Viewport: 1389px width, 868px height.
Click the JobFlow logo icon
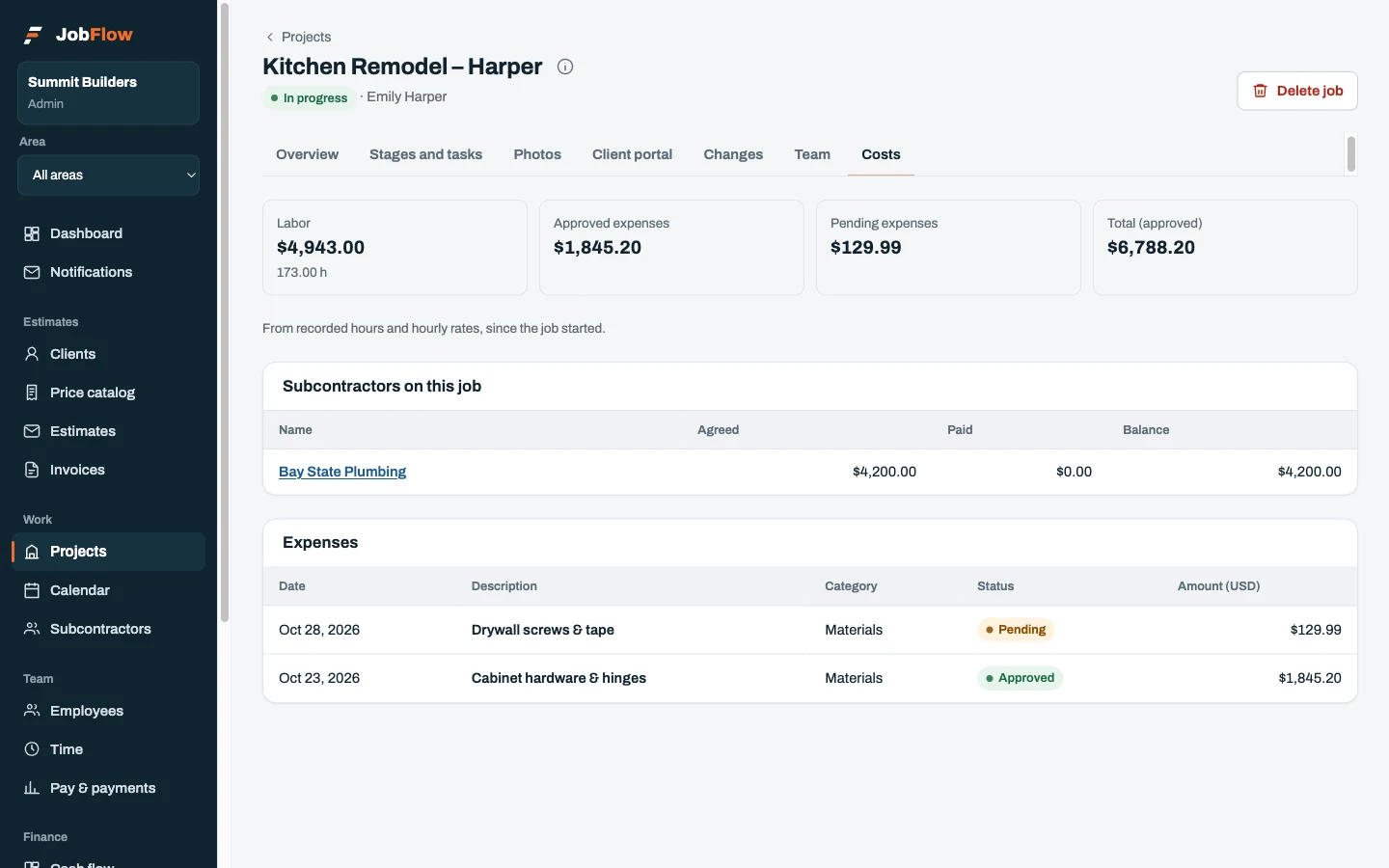tap(34, 35)
